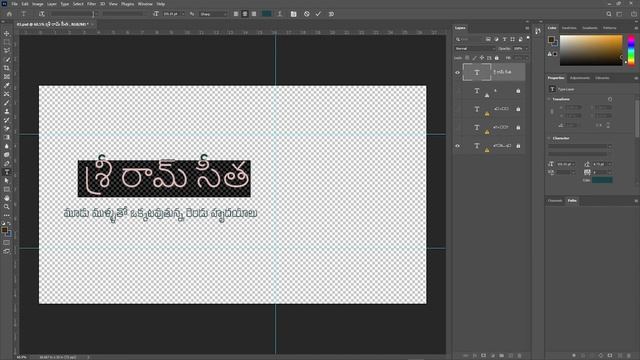640x360 pixels.
Task: Align text right in options bar
Action: pos(254,14)
